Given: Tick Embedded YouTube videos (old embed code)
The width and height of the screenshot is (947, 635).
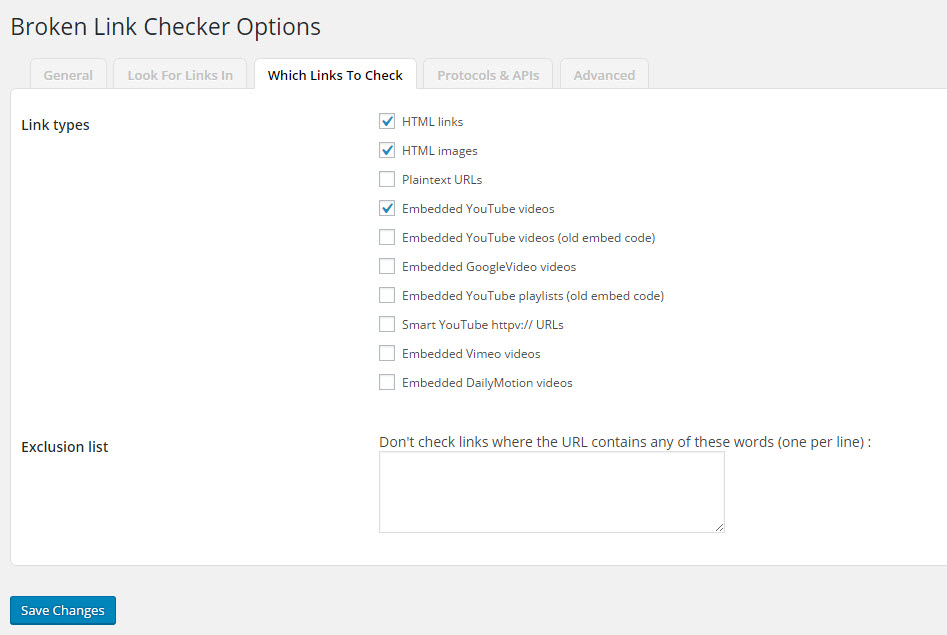Looking at the screenshot, I should tap(387, 237).
